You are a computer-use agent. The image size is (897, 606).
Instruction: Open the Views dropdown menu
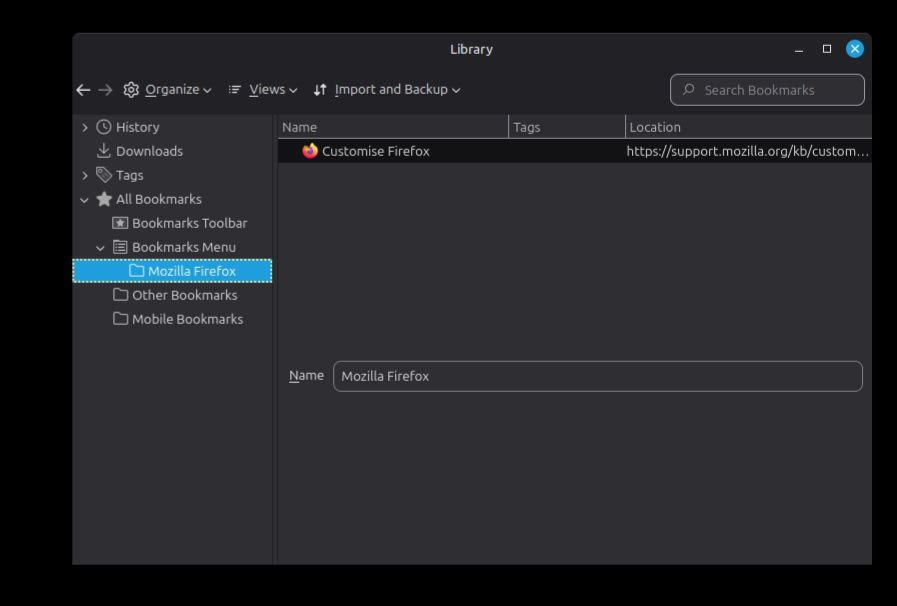click(x=263, y=90)
